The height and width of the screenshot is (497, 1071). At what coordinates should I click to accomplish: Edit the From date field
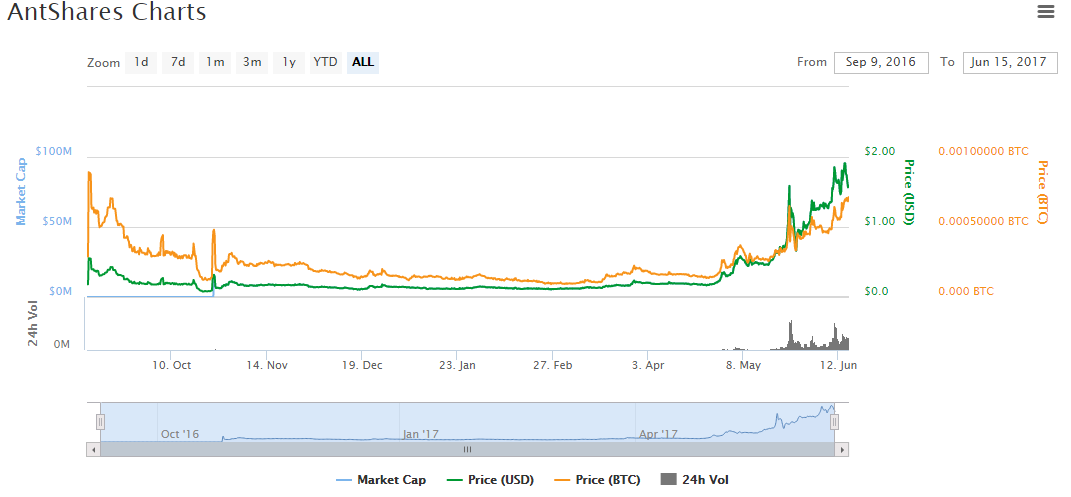coord(881,62)
